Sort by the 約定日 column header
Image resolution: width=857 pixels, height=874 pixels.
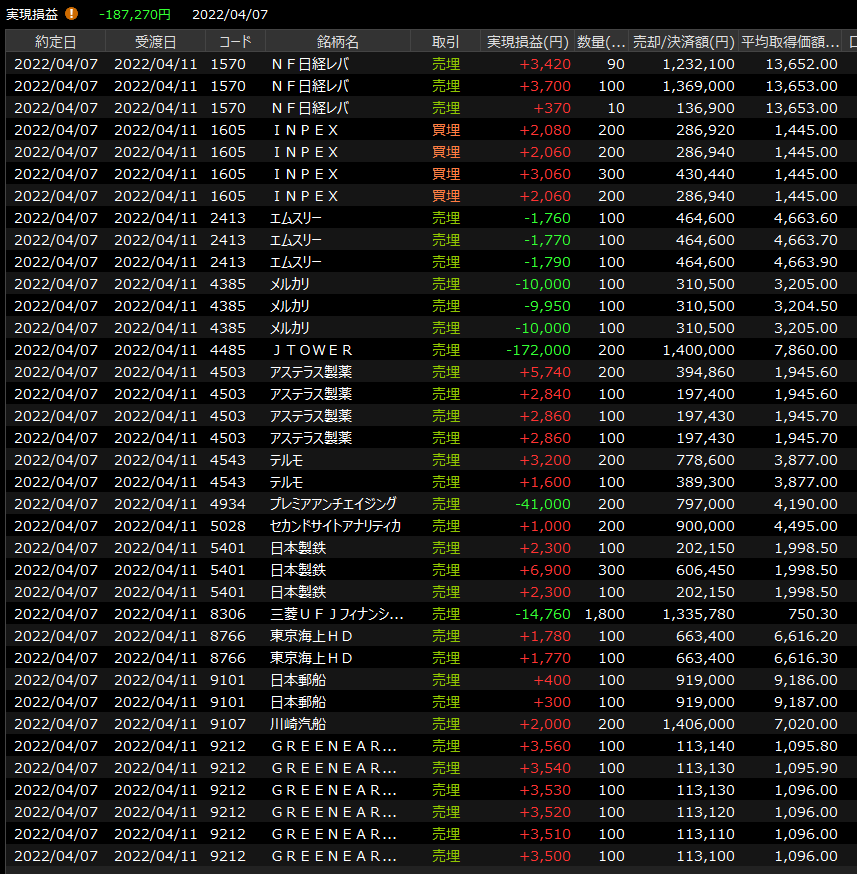[55, 41]
